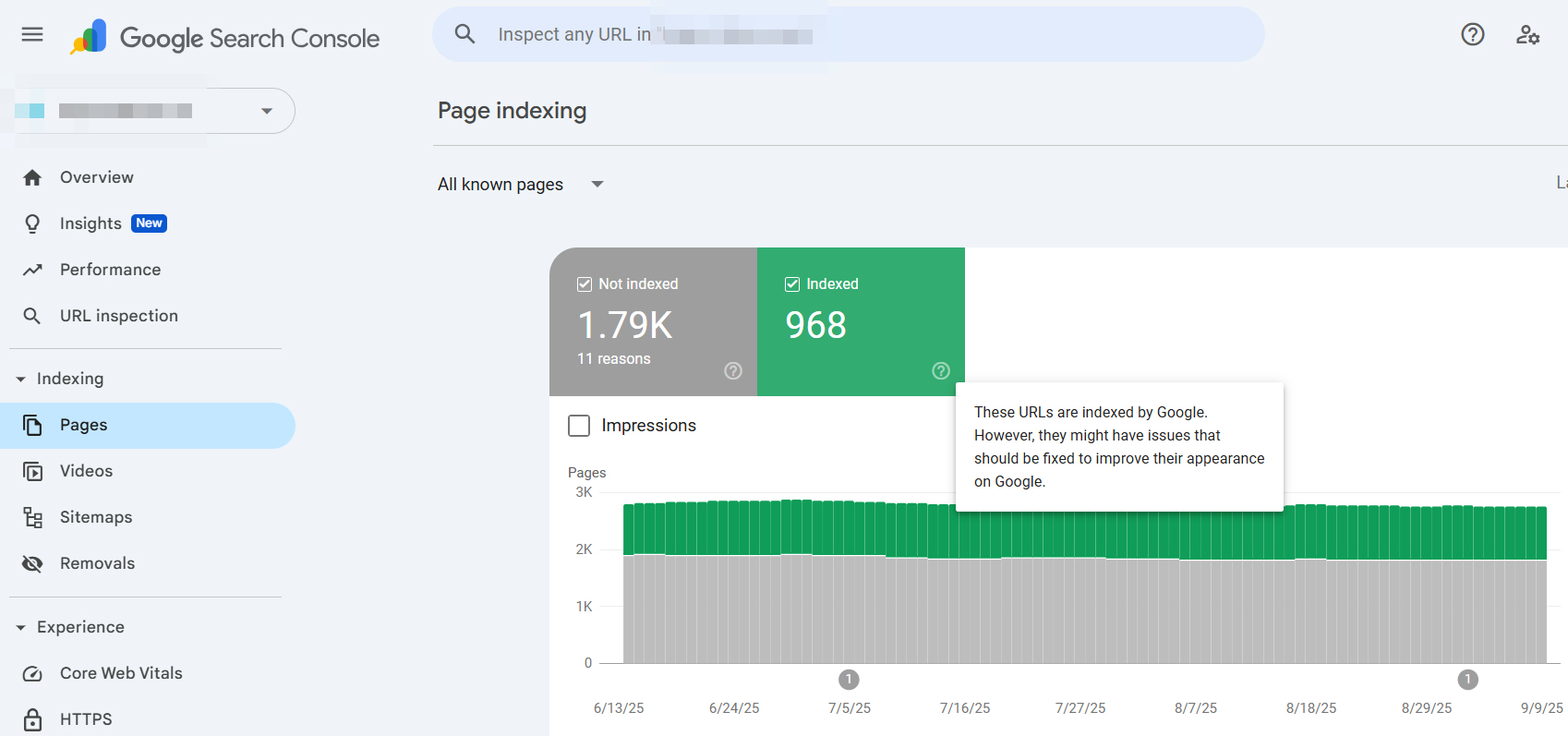
Task: Open Insights marked as New
Action: coord(90,223)
